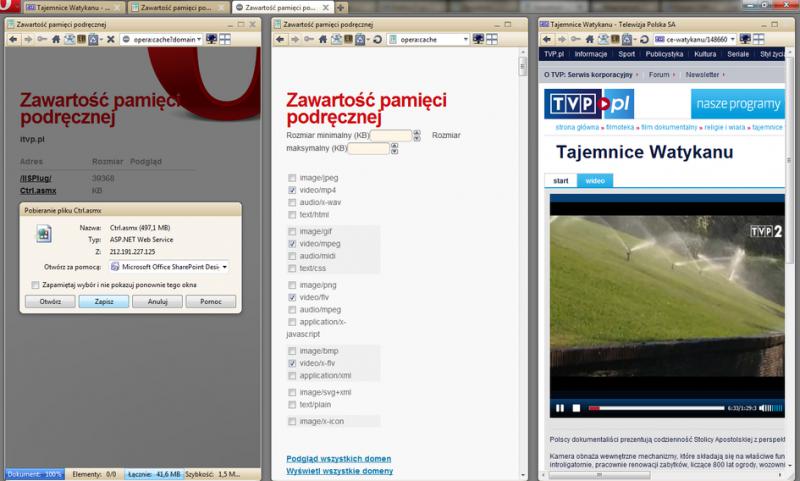Open a new tab with plus button
800x481 pixels.
pos(341,8)
